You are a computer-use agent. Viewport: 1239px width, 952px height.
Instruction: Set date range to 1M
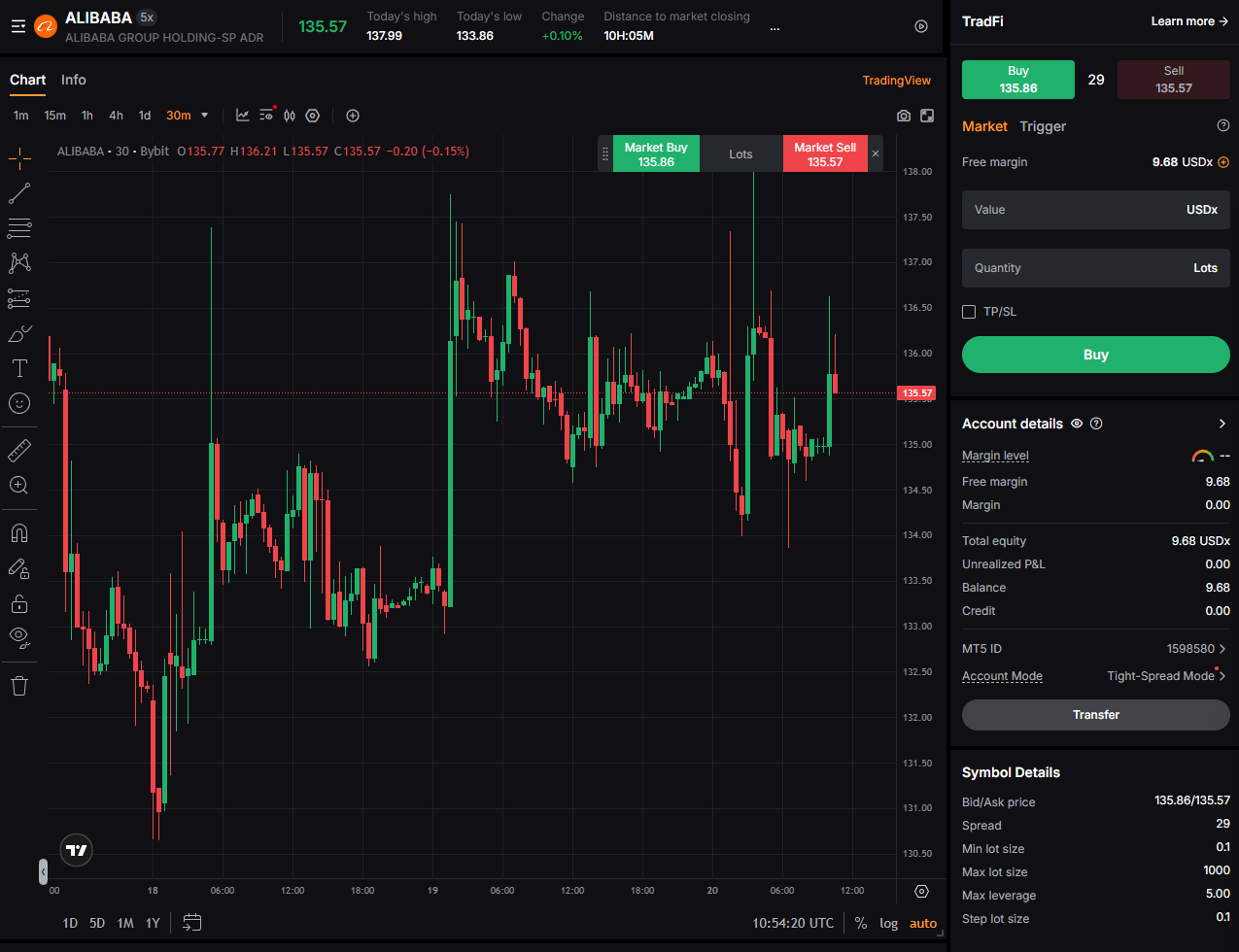[x=125, y=923]
